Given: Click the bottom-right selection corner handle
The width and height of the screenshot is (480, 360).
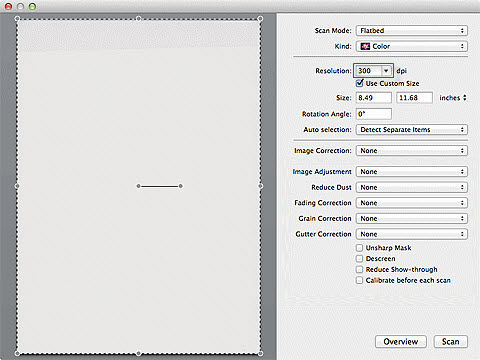Looking at the screenshot, I should point(260,353).
